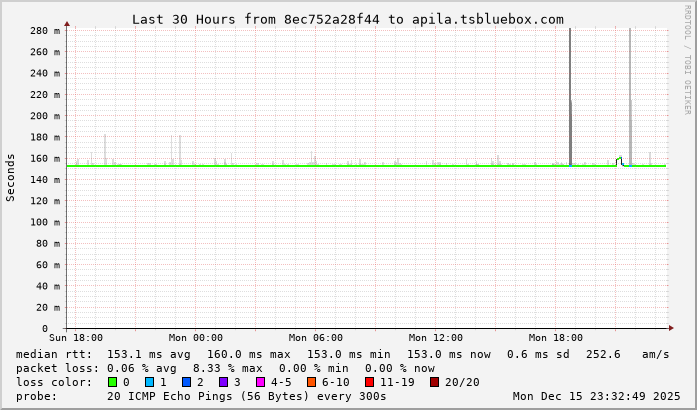This screenshot has width=697, height=410.
Task: Click the Mon 06:00 time axis label
Action: [x=315, y=338]
